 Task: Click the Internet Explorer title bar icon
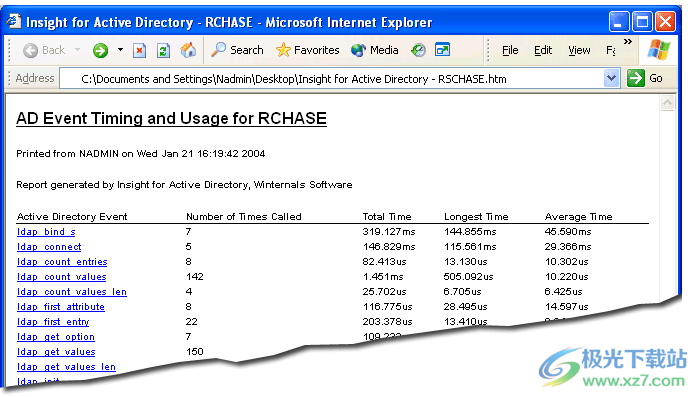(14, 21)
